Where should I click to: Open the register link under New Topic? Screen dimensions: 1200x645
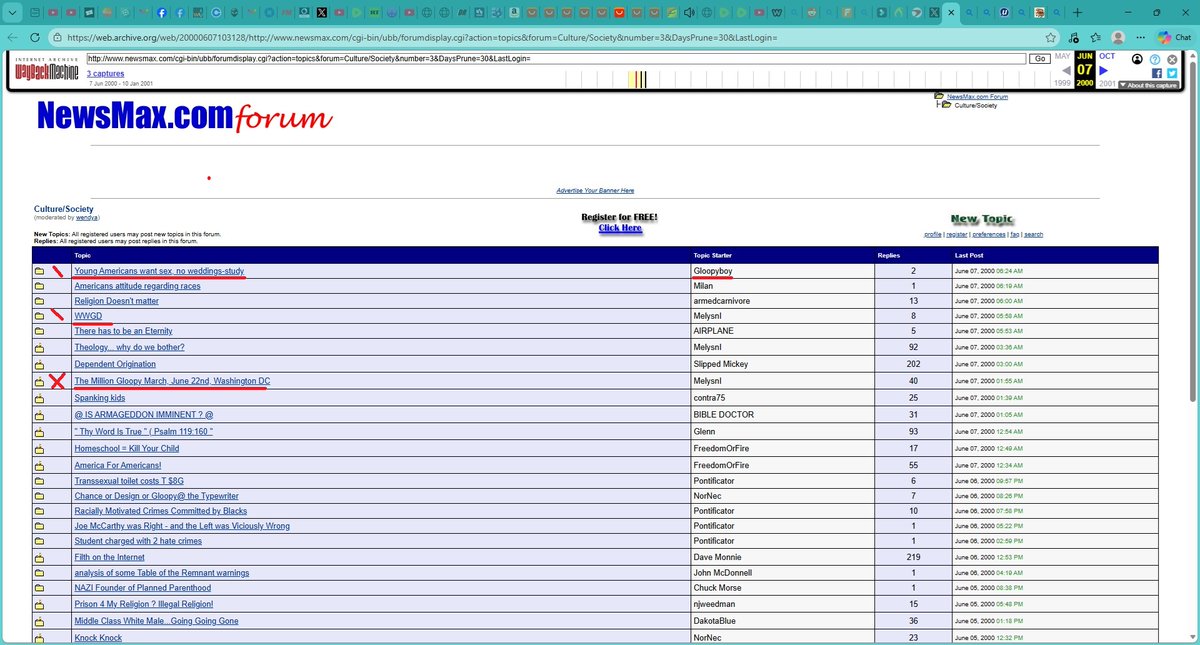(957, 234)
